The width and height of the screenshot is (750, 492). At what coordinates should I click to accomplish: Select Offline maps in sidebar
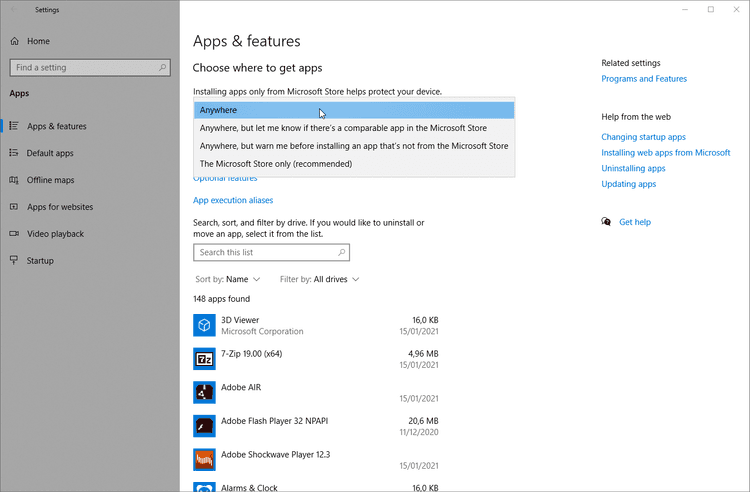[50, 180]
